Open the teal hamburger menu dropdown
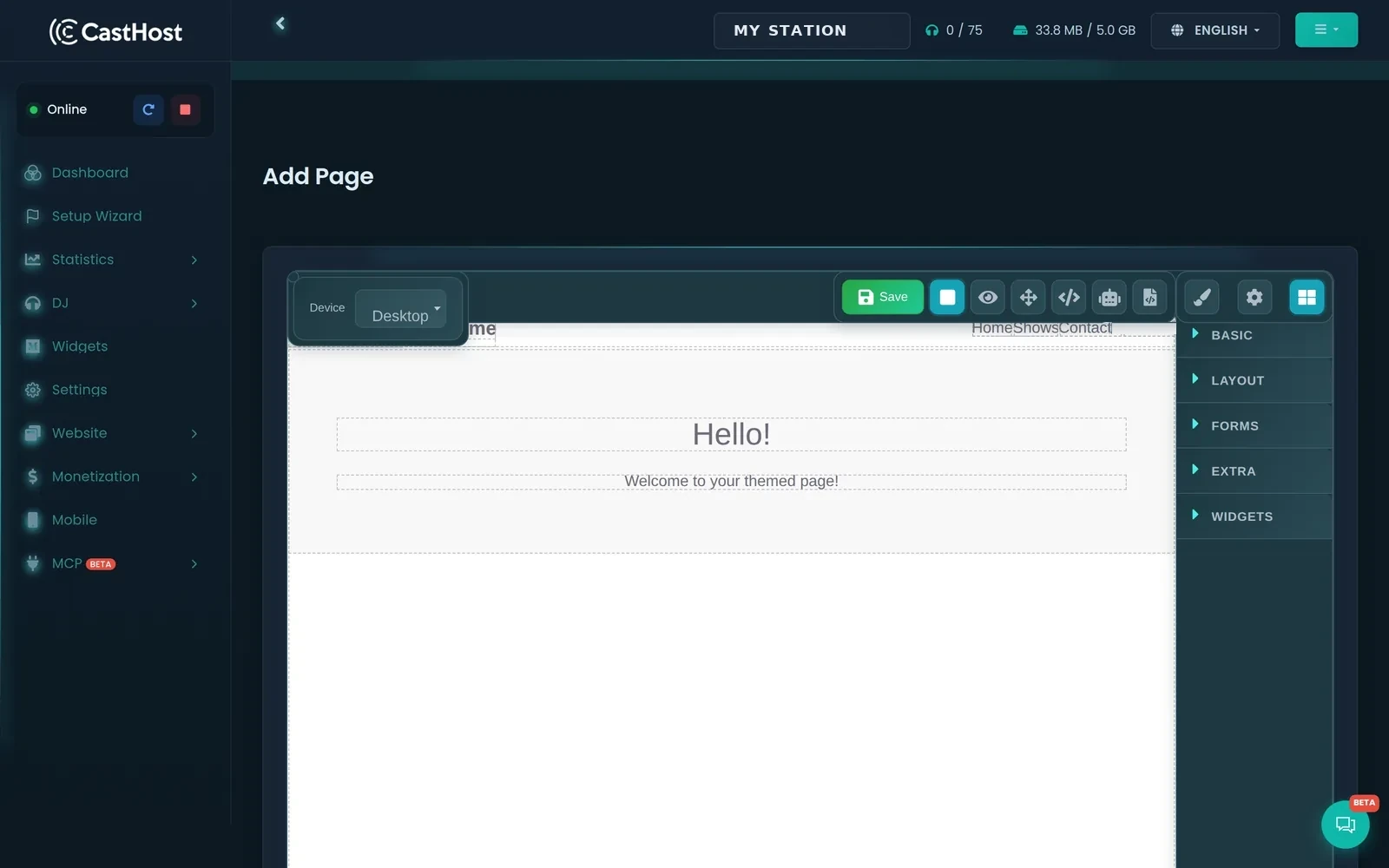Viewport: 1389px width, 868px height. click(1326, 30)
